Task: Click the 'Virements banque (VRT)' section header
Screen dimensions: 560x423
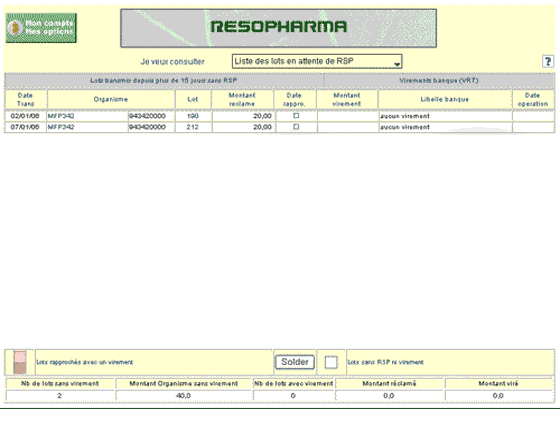Action: 439,80
